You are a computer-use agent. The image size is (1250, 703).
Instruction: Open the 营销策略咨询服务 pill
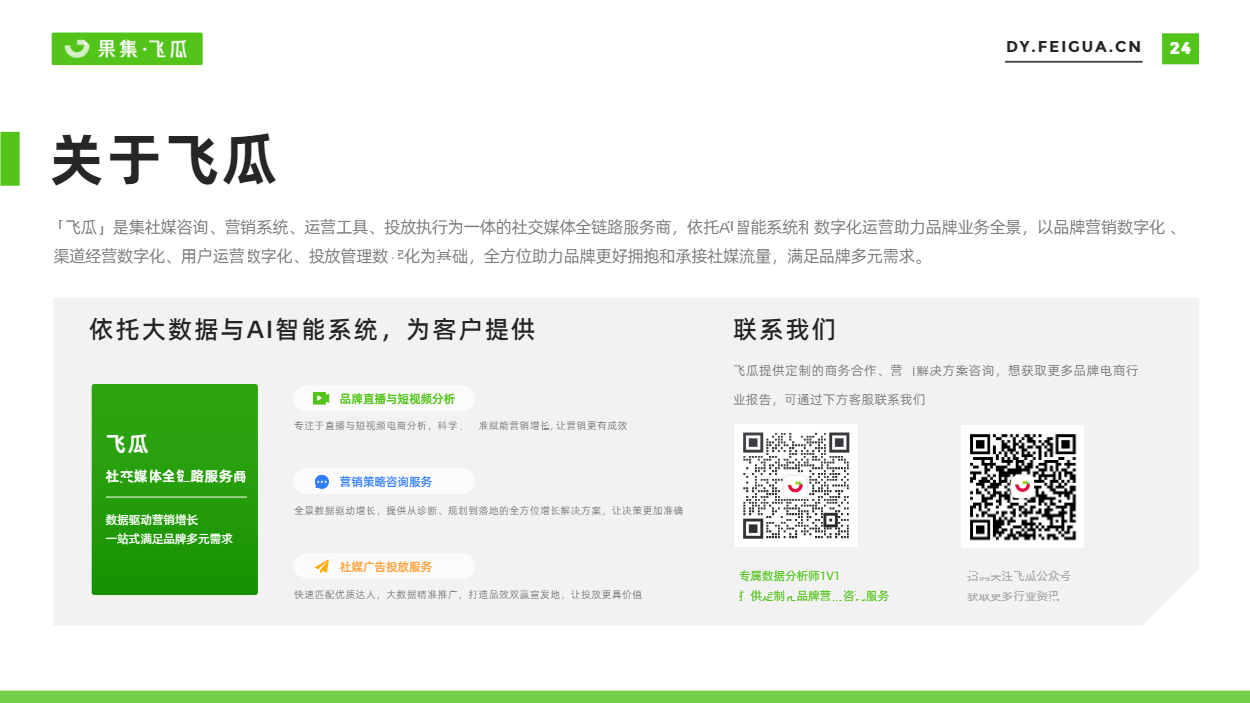point(384,481)
